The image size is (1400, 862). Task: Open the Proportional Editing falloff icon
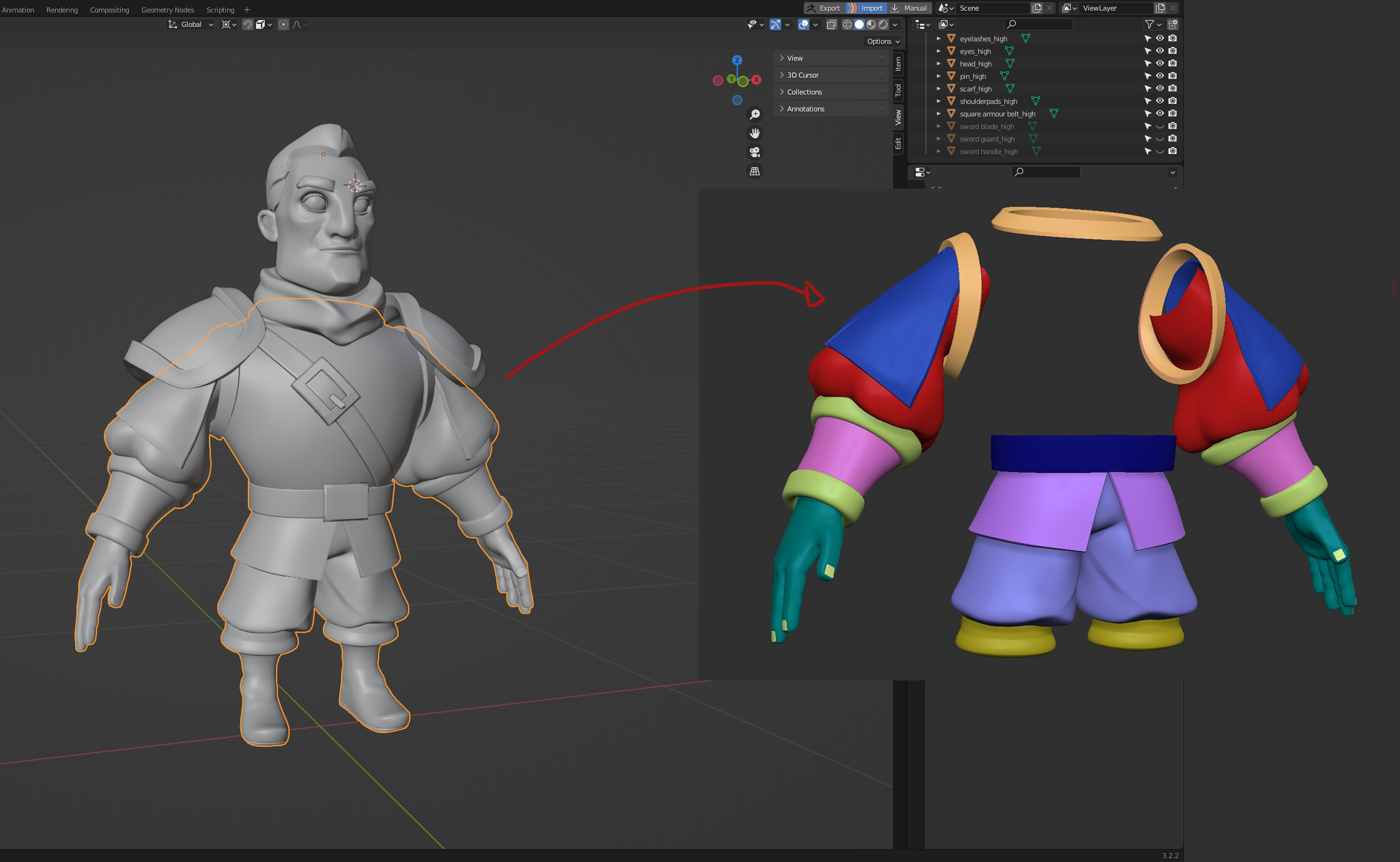297,24
